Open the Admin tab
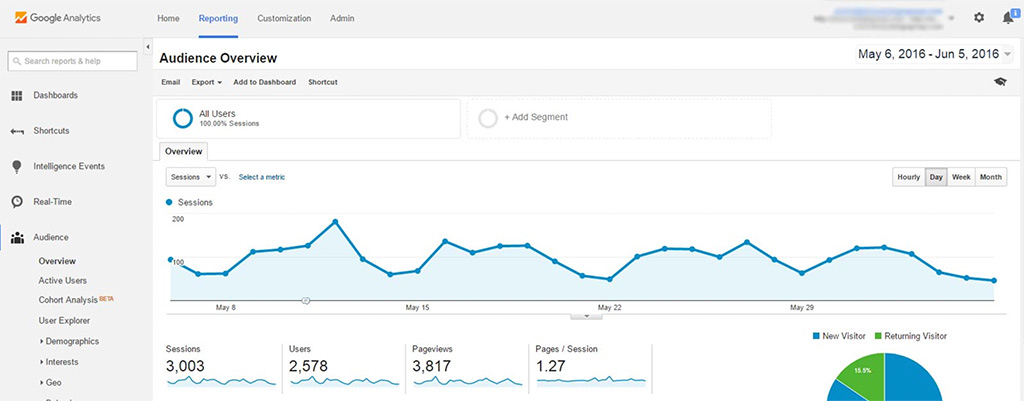1024x401 pixels. coord(342,18)
